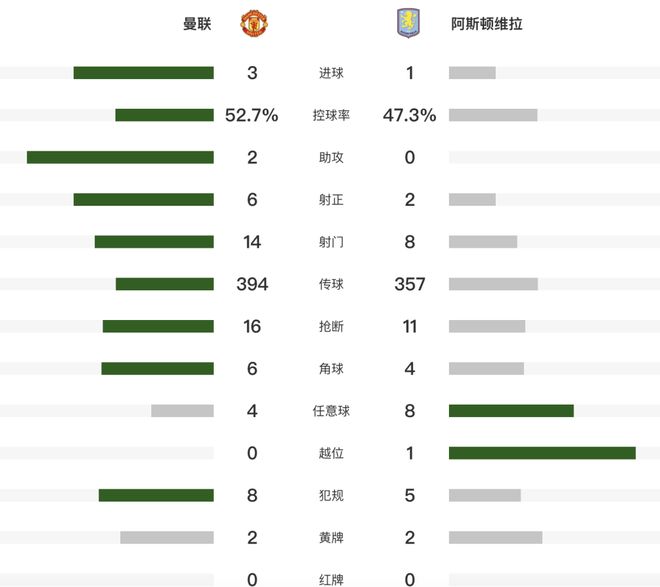The image size is (660, 587).
Task: Click the 射正 stat label
Action: (331, 200)
